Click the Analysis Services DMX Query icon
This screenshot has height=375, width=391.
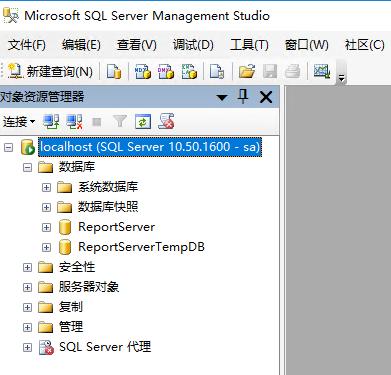[166, 71]
